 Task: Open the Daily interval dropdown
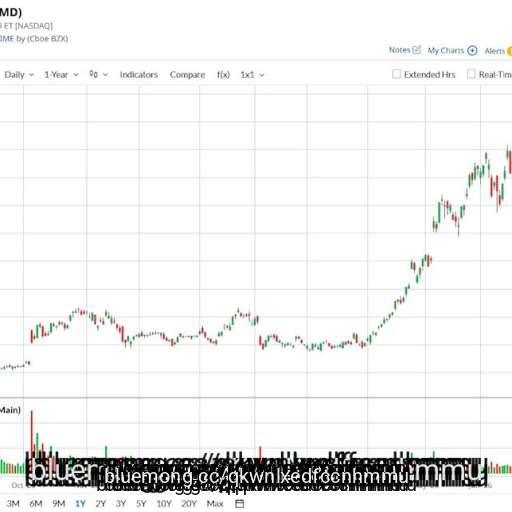pos(19,75)
